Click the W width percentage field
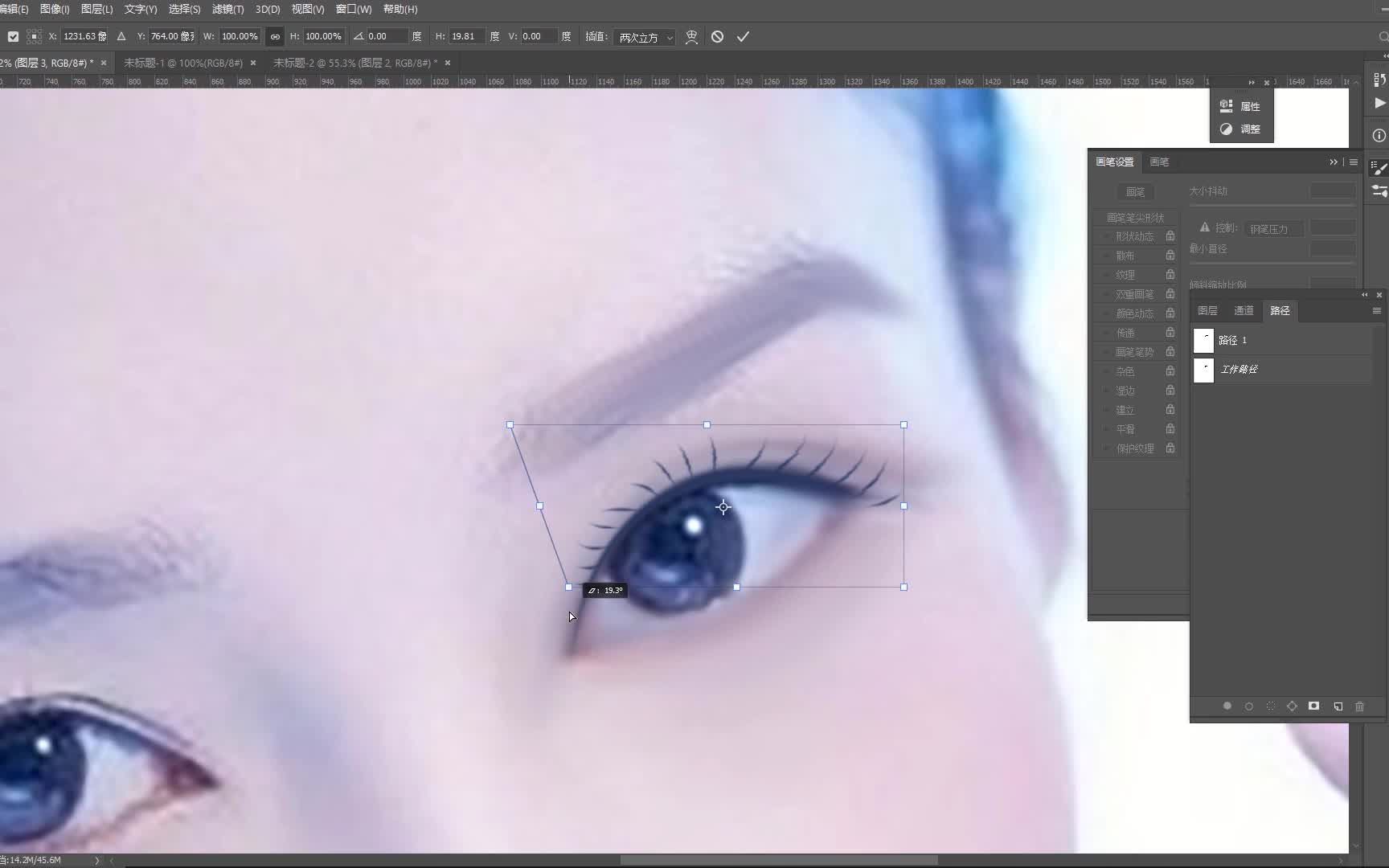Image resolution: width=1389 pixels, height=868 pixels. click(x=240, y=37)
